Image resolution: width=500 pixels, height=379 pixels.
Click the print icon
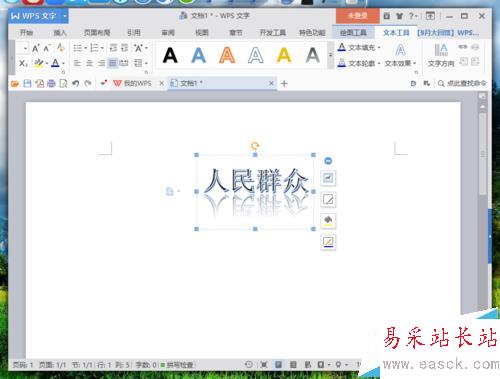point(51,83)
